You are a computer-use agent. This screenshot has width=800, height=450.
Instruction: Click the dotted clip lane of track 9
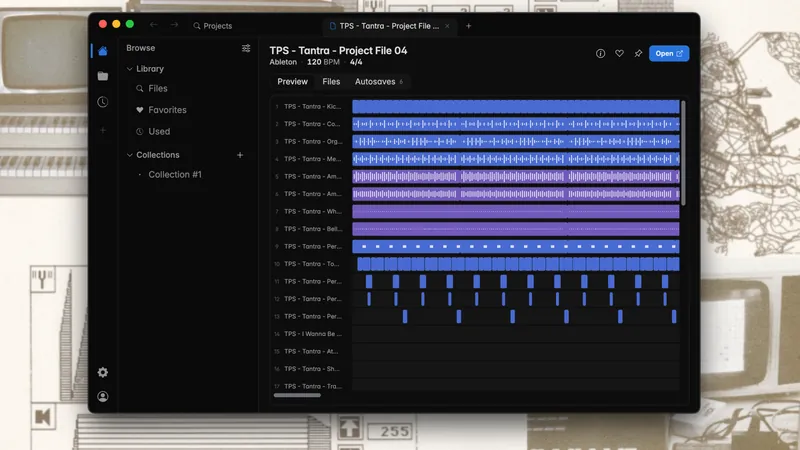coord(515,246)
